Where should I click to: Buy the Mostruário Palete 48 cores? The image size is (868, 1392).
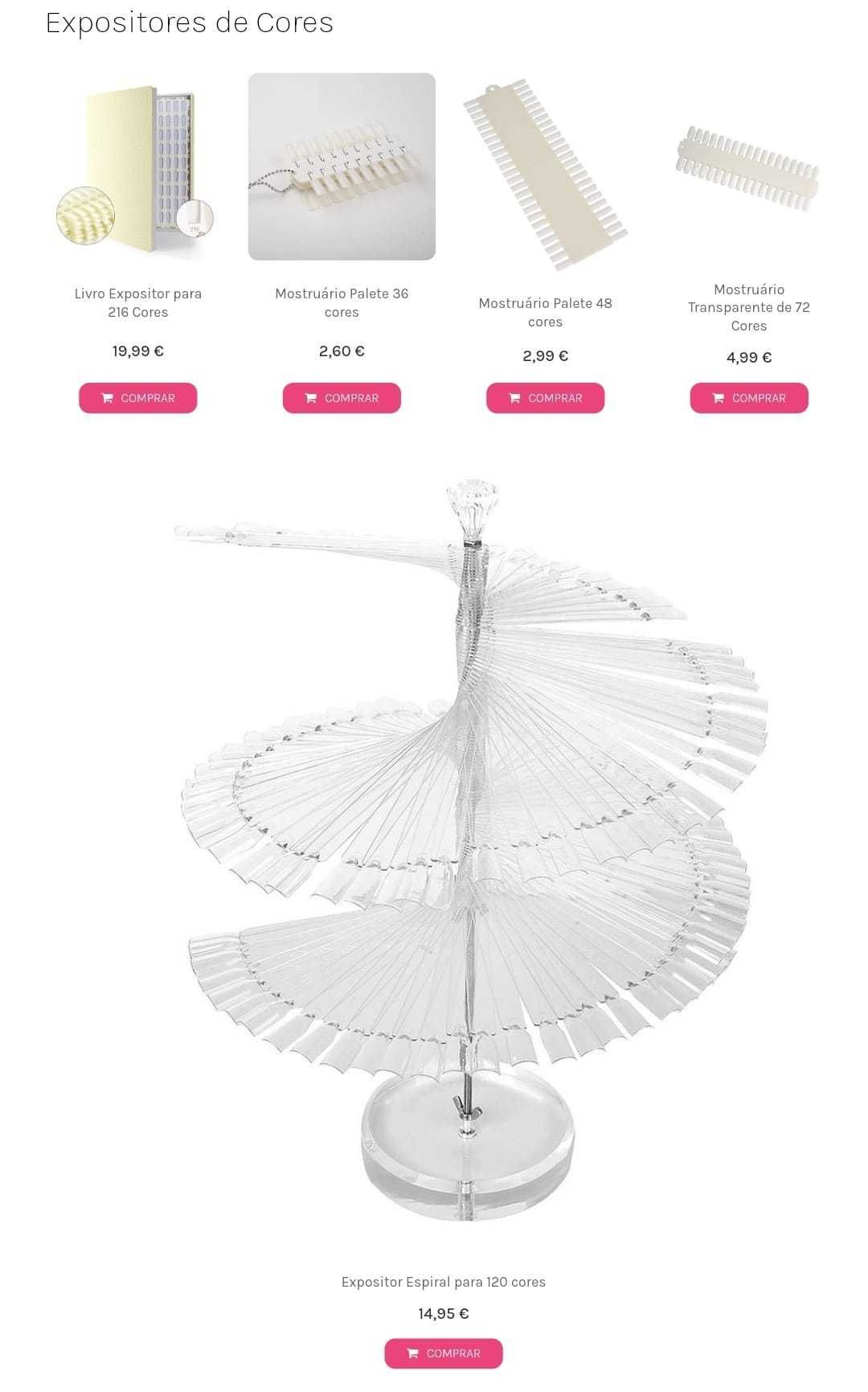click(546, 398)
